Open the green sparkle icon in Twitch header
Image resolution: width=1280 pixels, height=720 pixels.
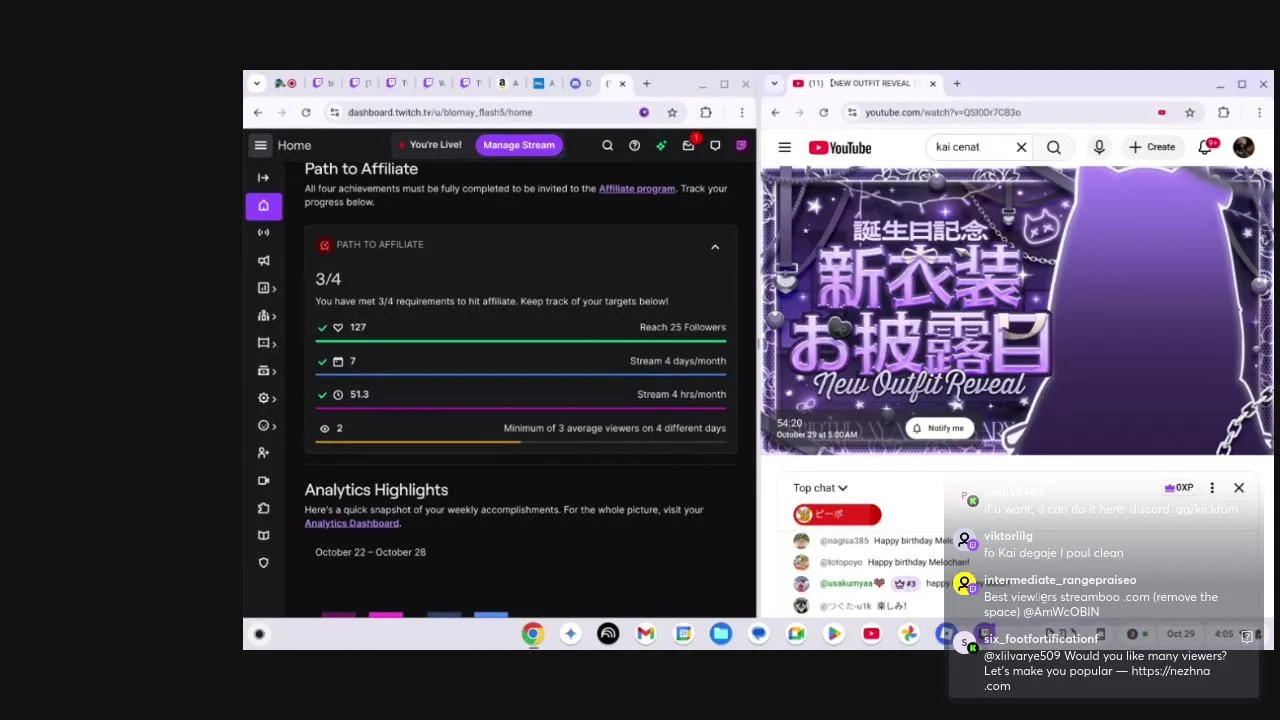[661, 146]
